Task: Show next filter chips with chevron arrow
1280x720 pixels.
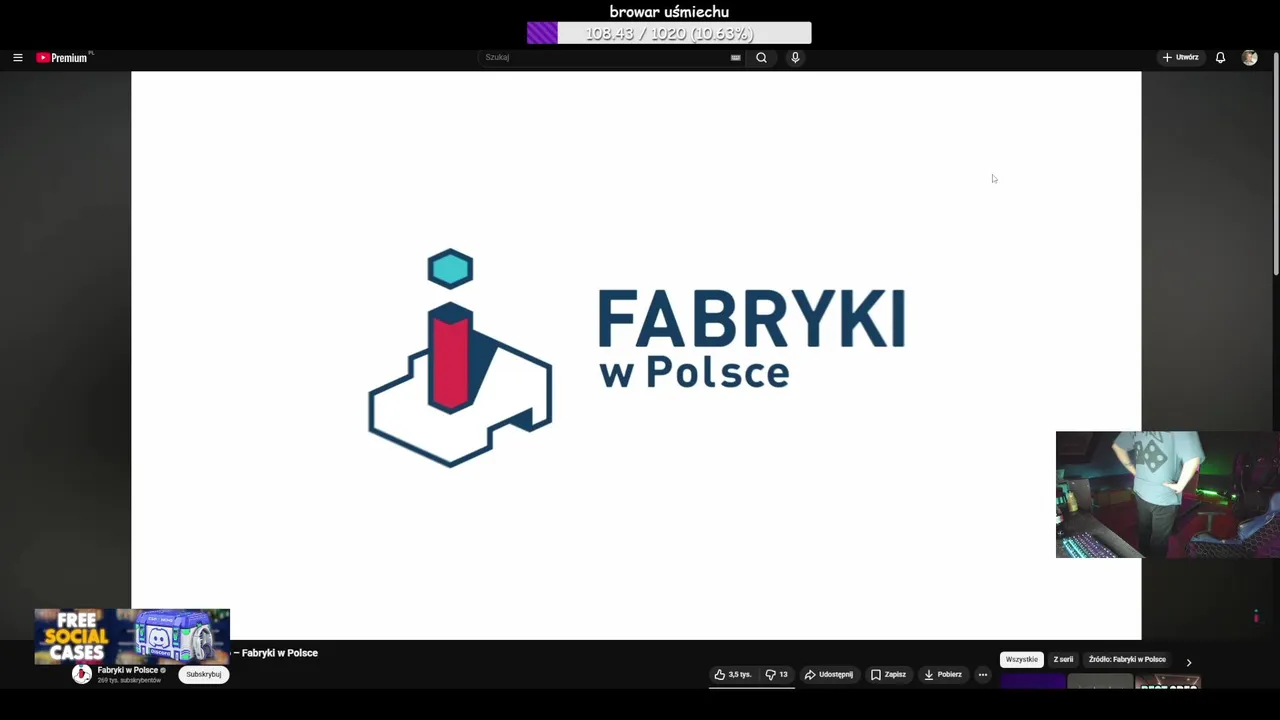Action: tap(1188, 662)
